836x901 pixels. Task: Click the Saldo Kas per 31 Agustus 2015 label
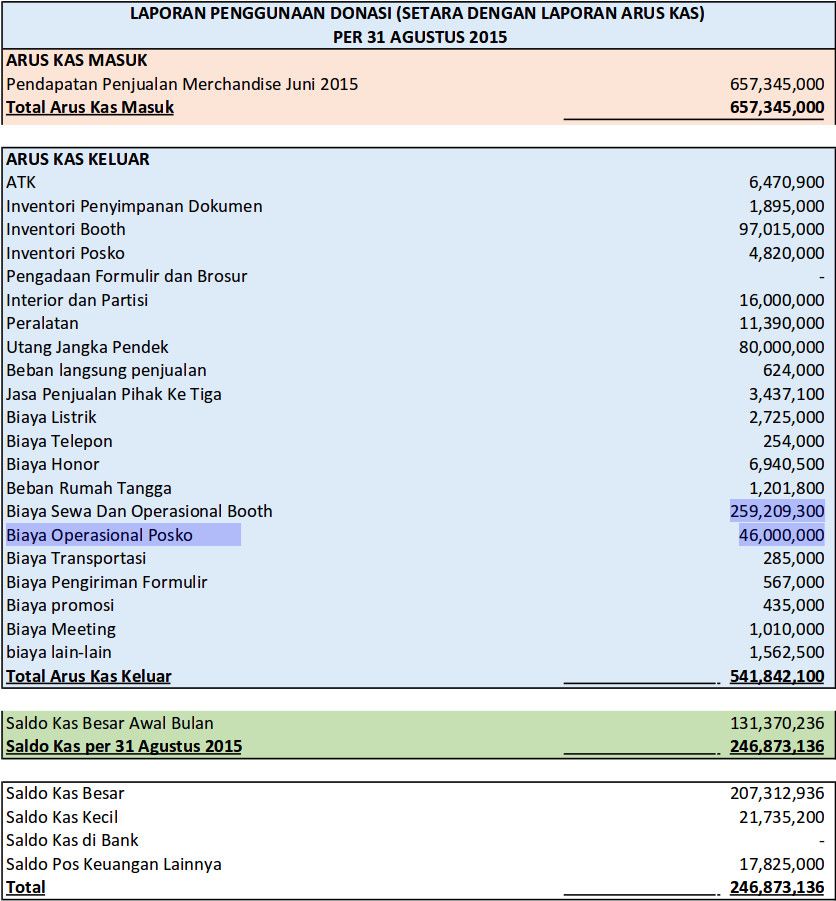coord(124,746)
